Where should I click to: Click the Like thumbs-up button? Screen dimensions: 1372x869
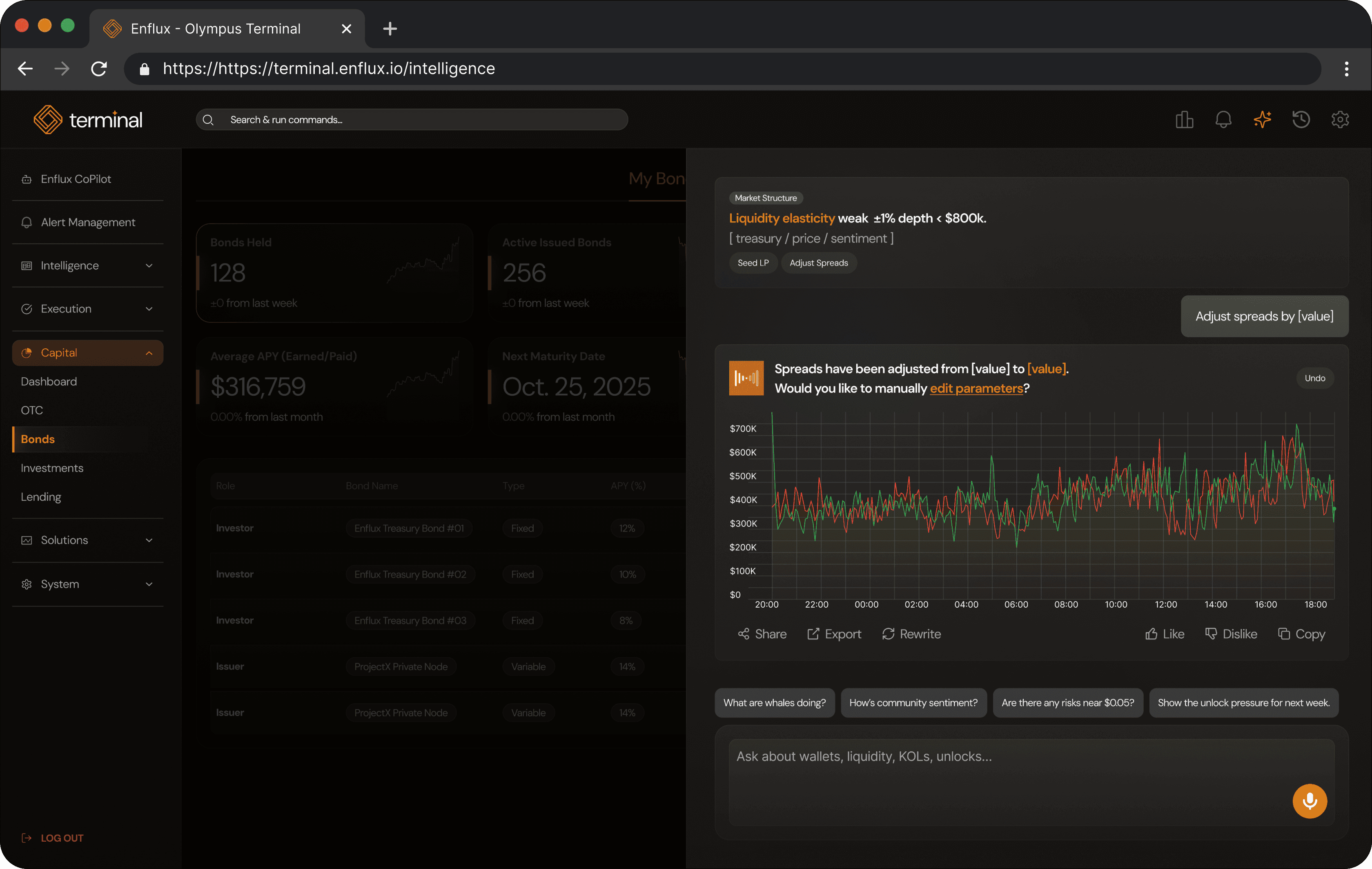(1165, 634)
